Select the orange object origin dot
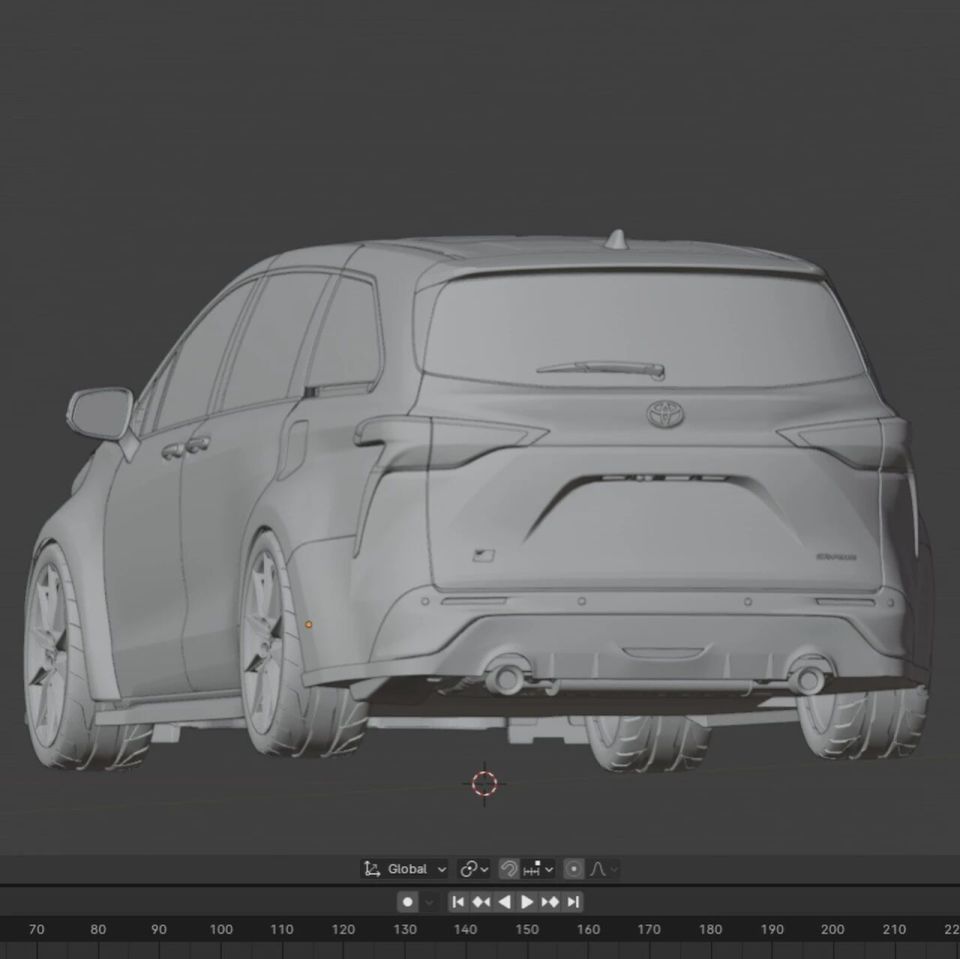This screenshot has width=960, height=959. [x=309, y=625]
